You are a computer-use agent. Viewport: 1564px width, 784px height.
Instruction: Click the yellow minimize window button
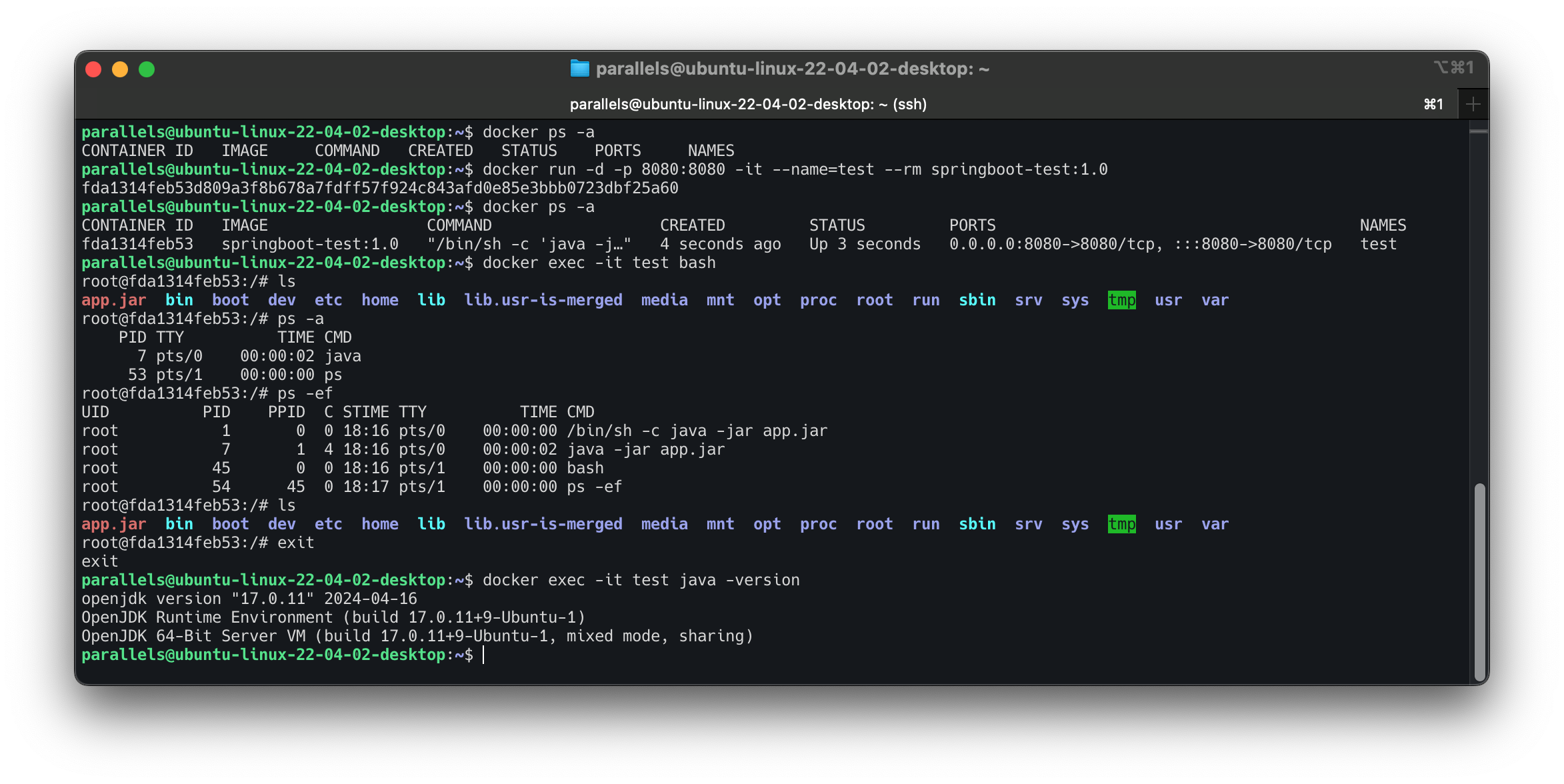pyautogui.click(x=120, y=69)
